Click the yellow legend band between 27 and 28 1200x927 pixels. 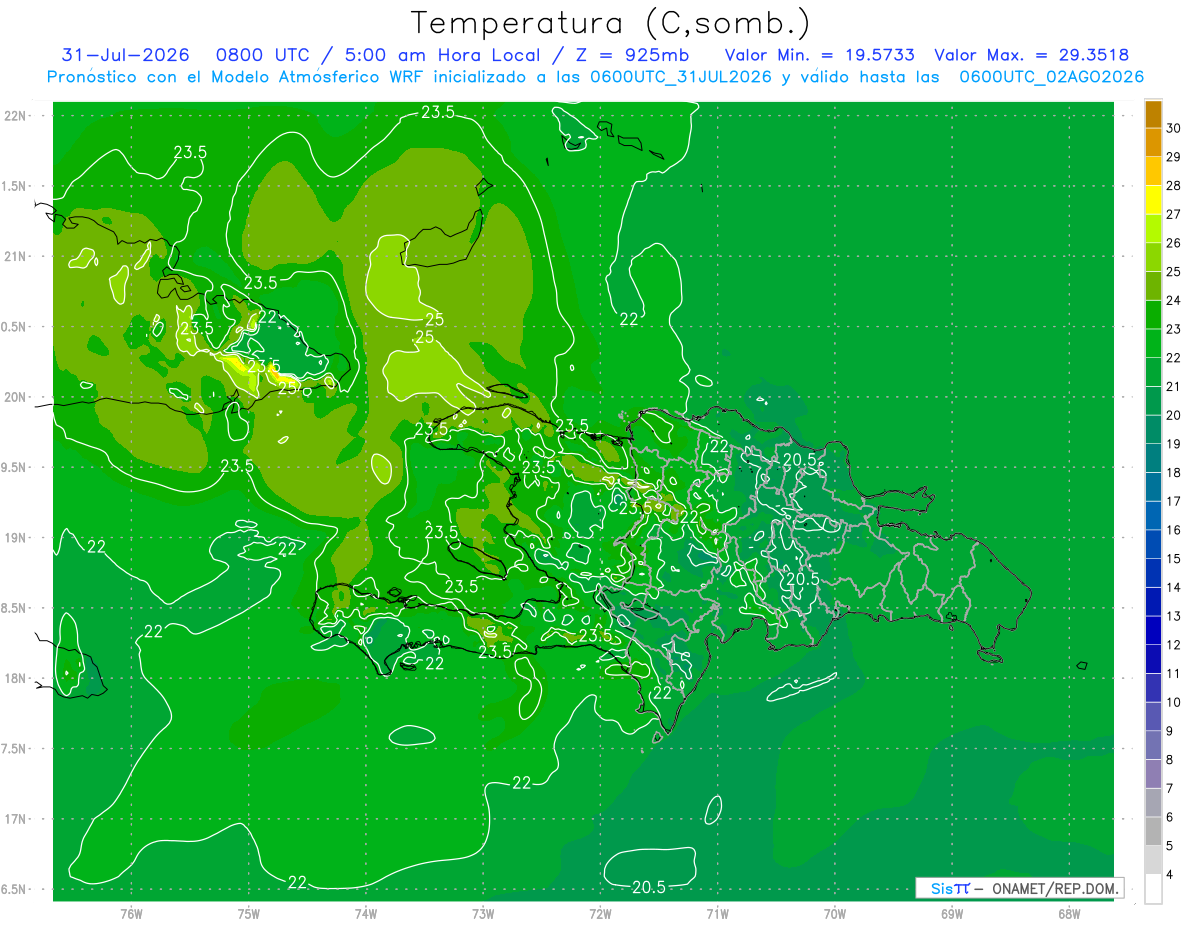point(1153,200)
